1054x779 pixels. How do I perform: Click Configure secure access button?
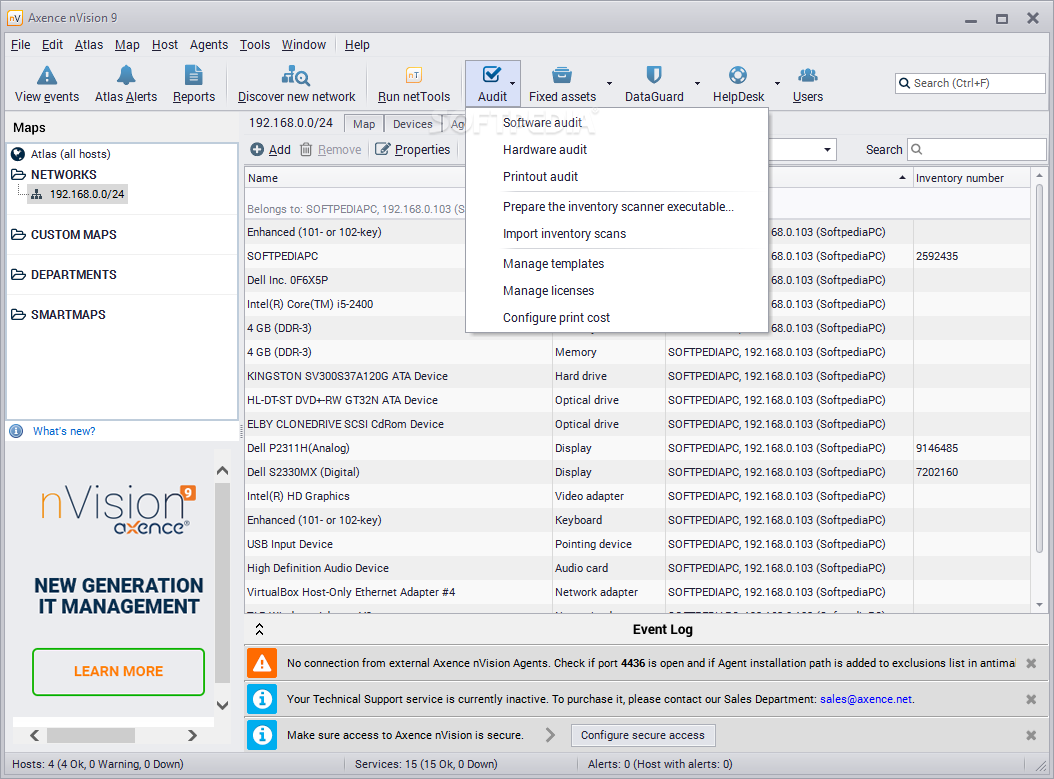643,735
